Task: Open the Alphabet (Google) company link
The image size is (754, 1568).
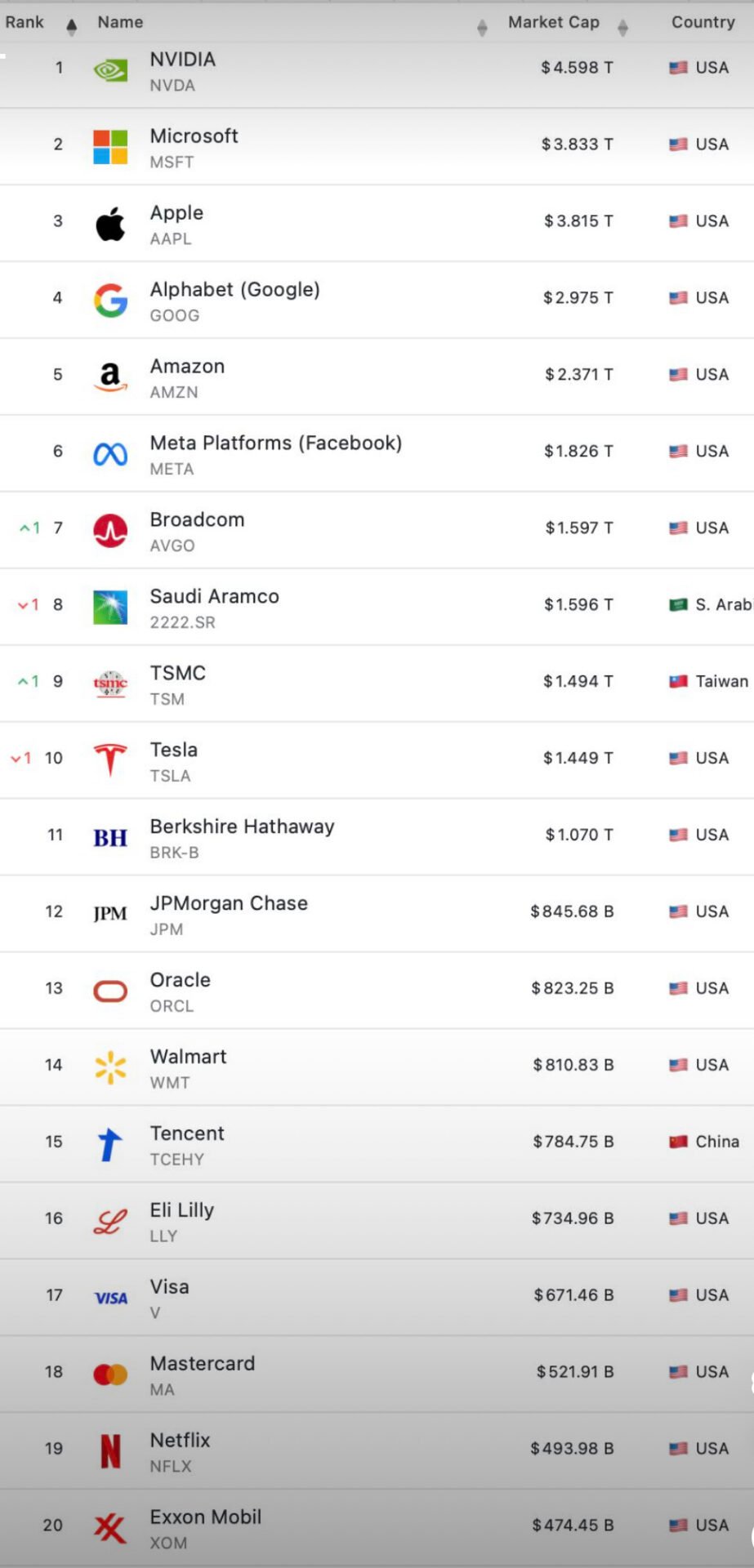Action: [234, 290]
